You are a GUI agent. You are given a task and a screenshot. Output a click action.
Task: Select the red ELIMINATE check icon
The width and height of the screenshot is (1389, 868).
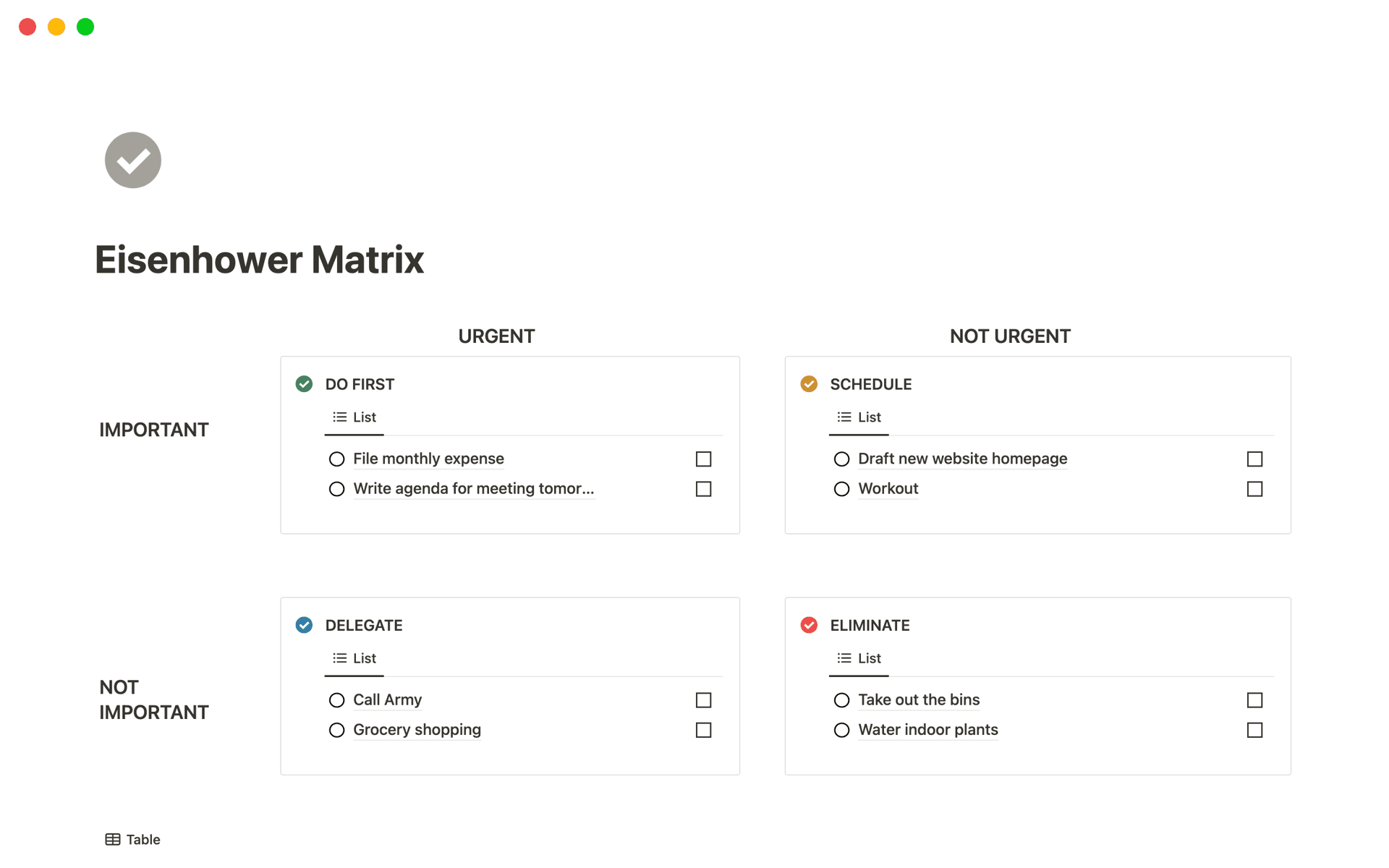point(809,625)
